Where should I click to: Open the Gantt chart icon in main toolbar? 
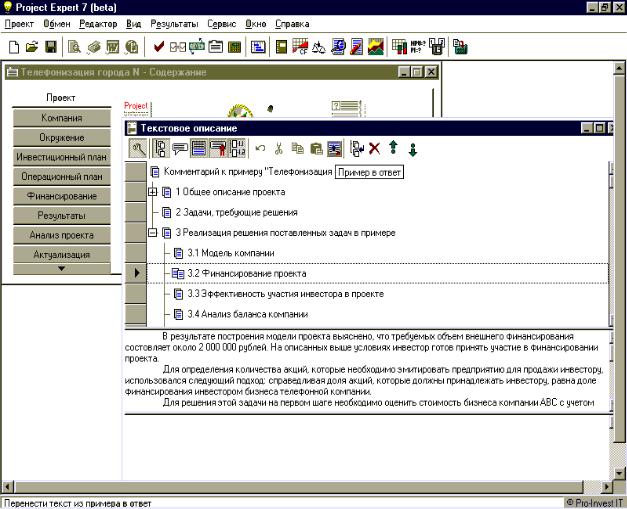(x=258, y=47)
